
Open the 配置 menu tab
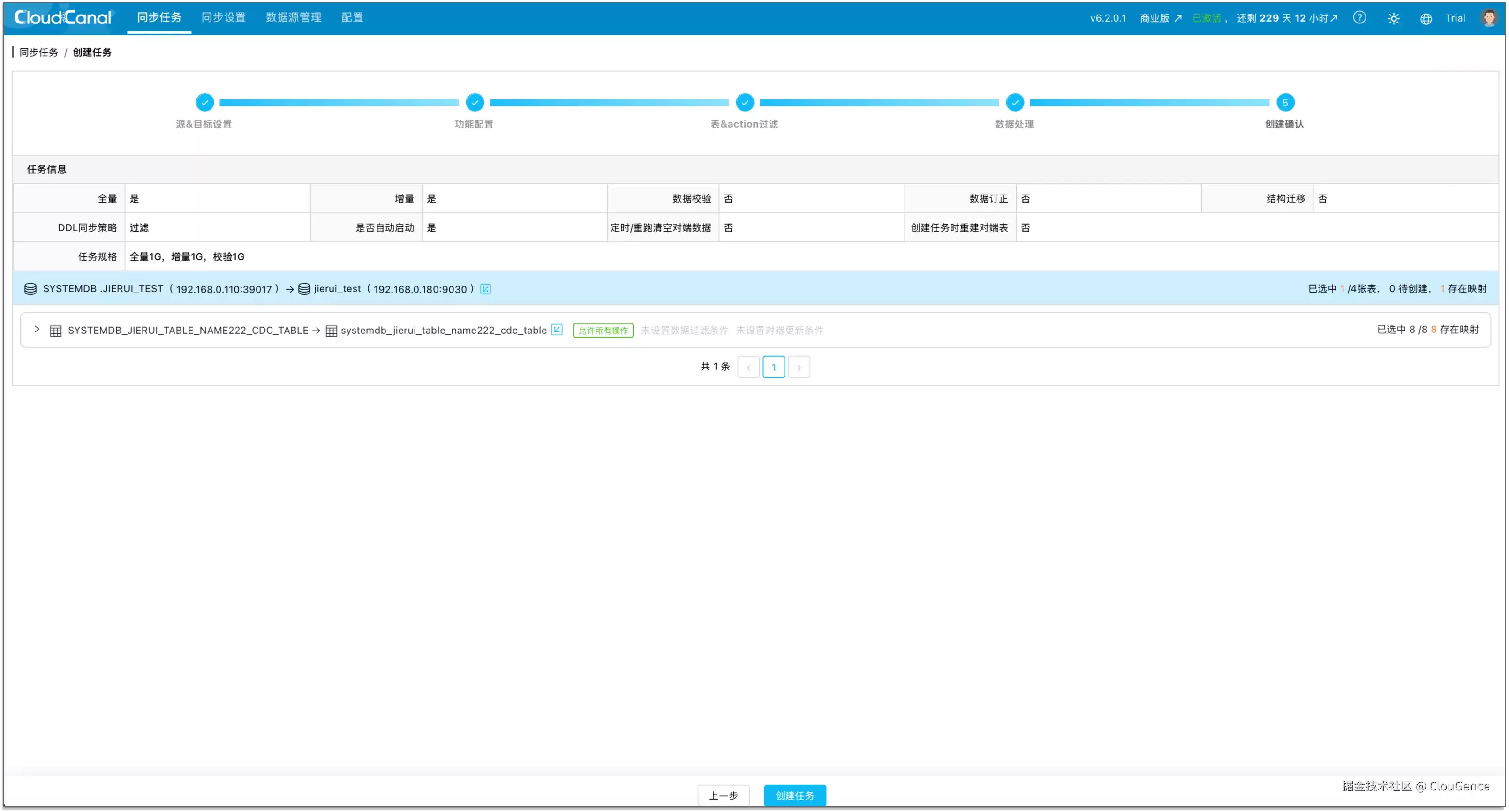coord(352,17)
